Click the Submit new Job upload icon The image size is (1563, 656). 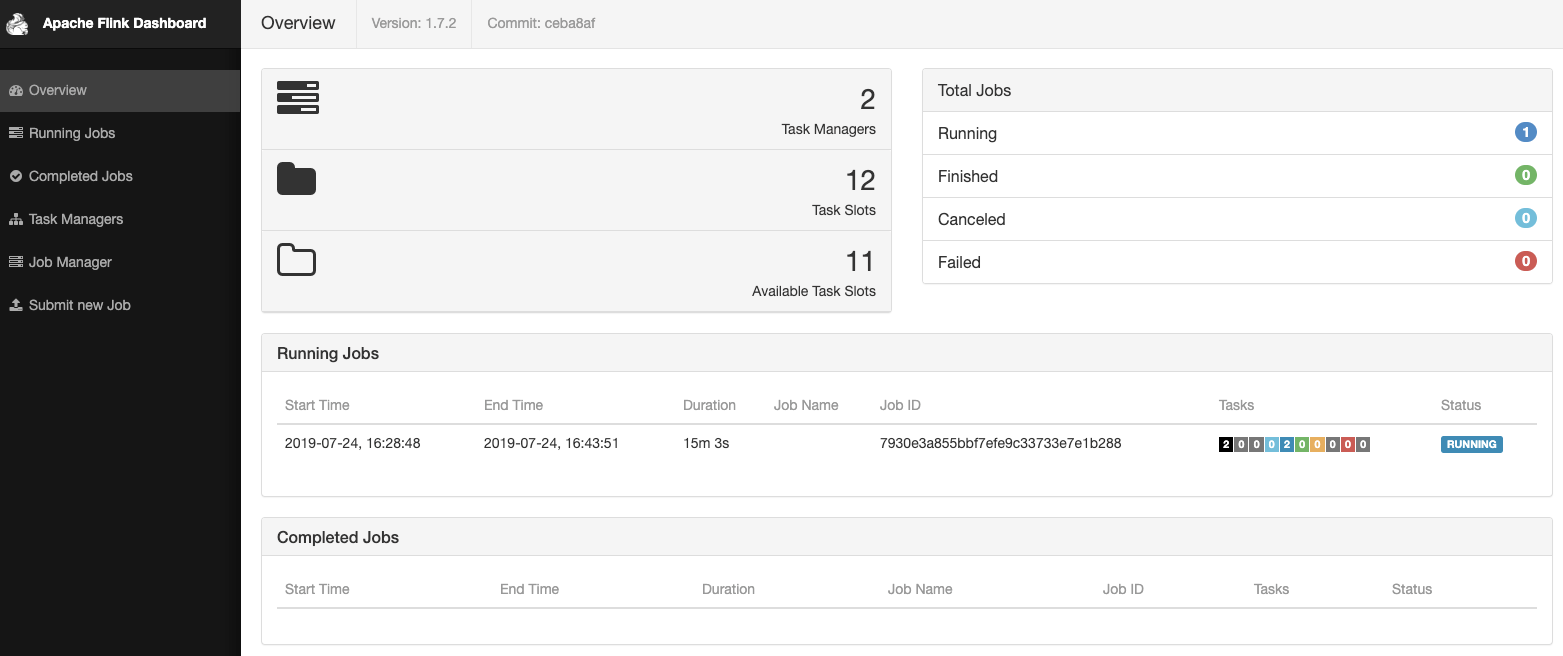(15, 305)
